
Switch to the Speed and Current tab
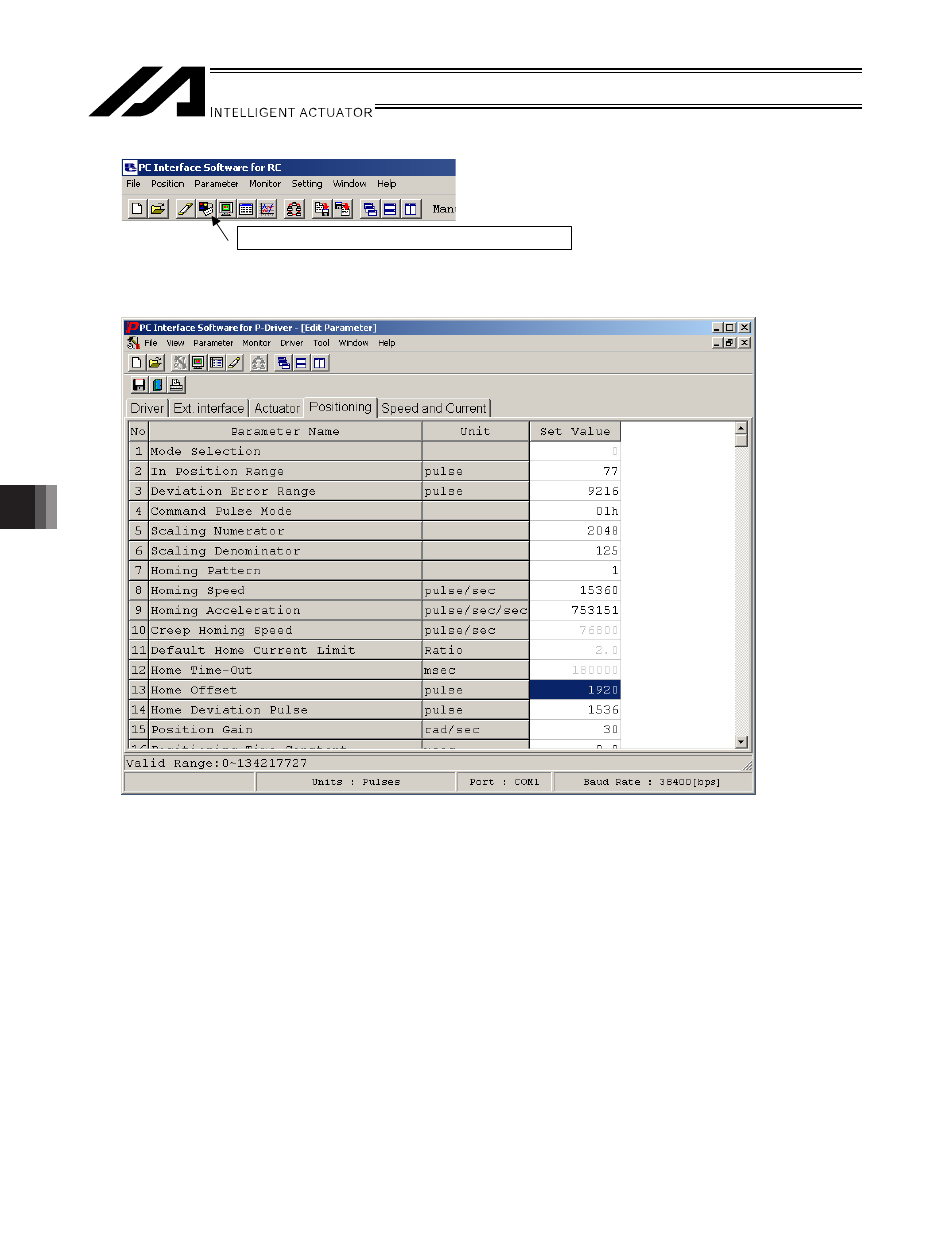pos(434,408)
